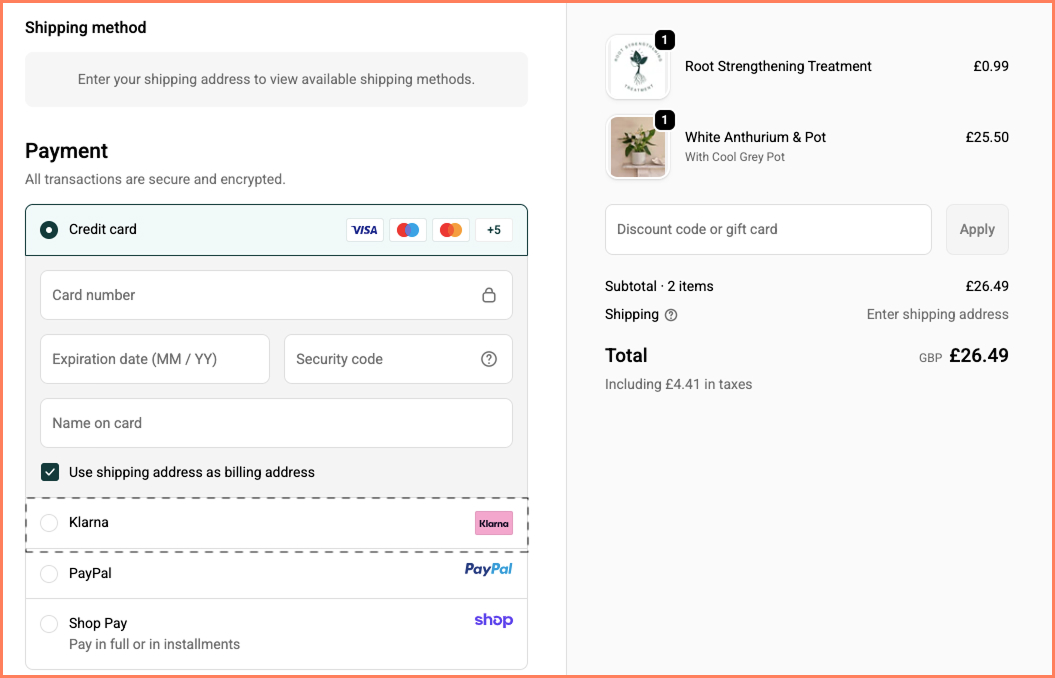Viewport: 1055px width, 678px height.
Task: Click the discount code input field
Action: [768, 229]
